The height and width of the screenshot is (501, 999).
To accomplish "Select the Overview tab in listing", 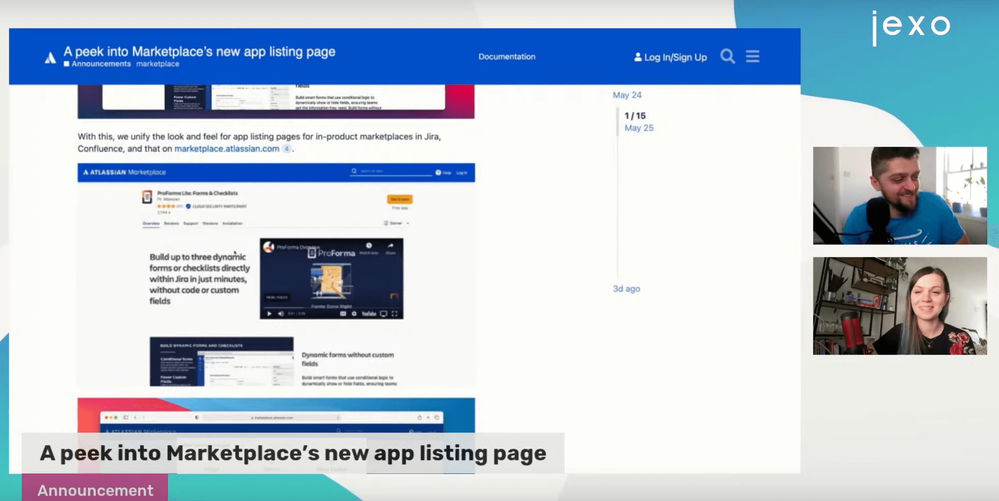I will point(151,224).
